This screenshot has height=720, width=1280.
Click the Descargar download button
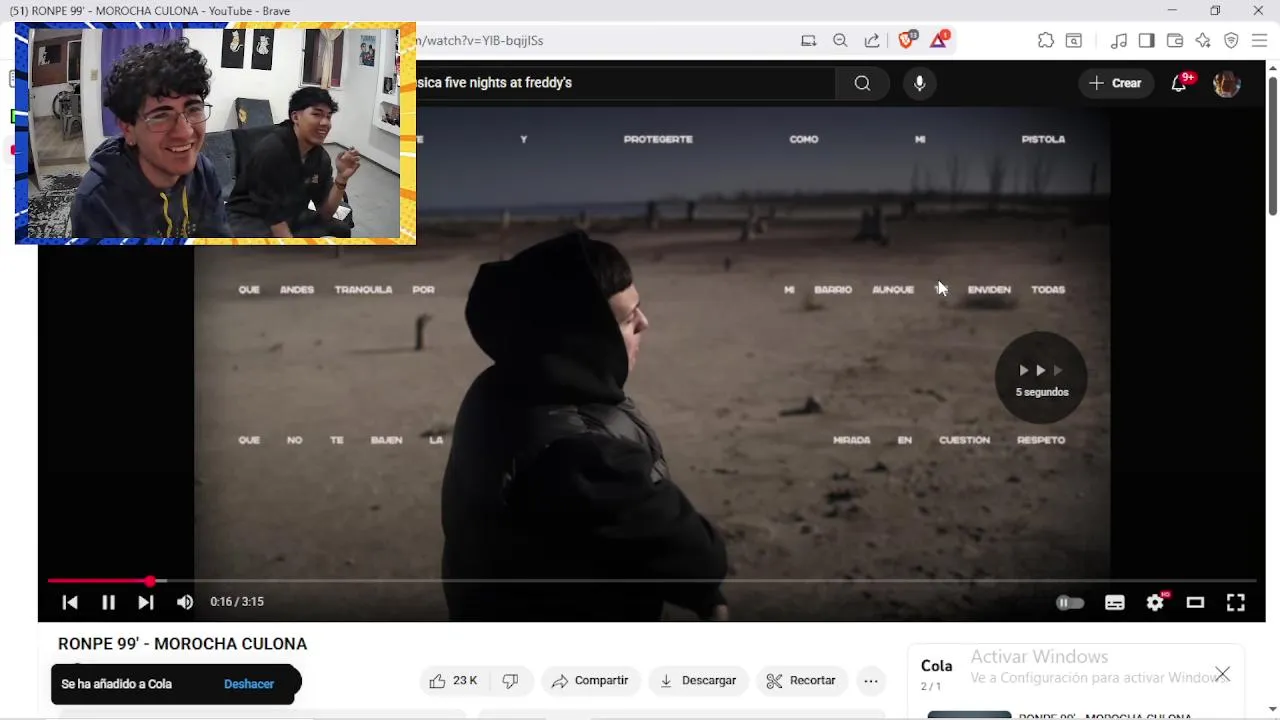click(698, 681)
